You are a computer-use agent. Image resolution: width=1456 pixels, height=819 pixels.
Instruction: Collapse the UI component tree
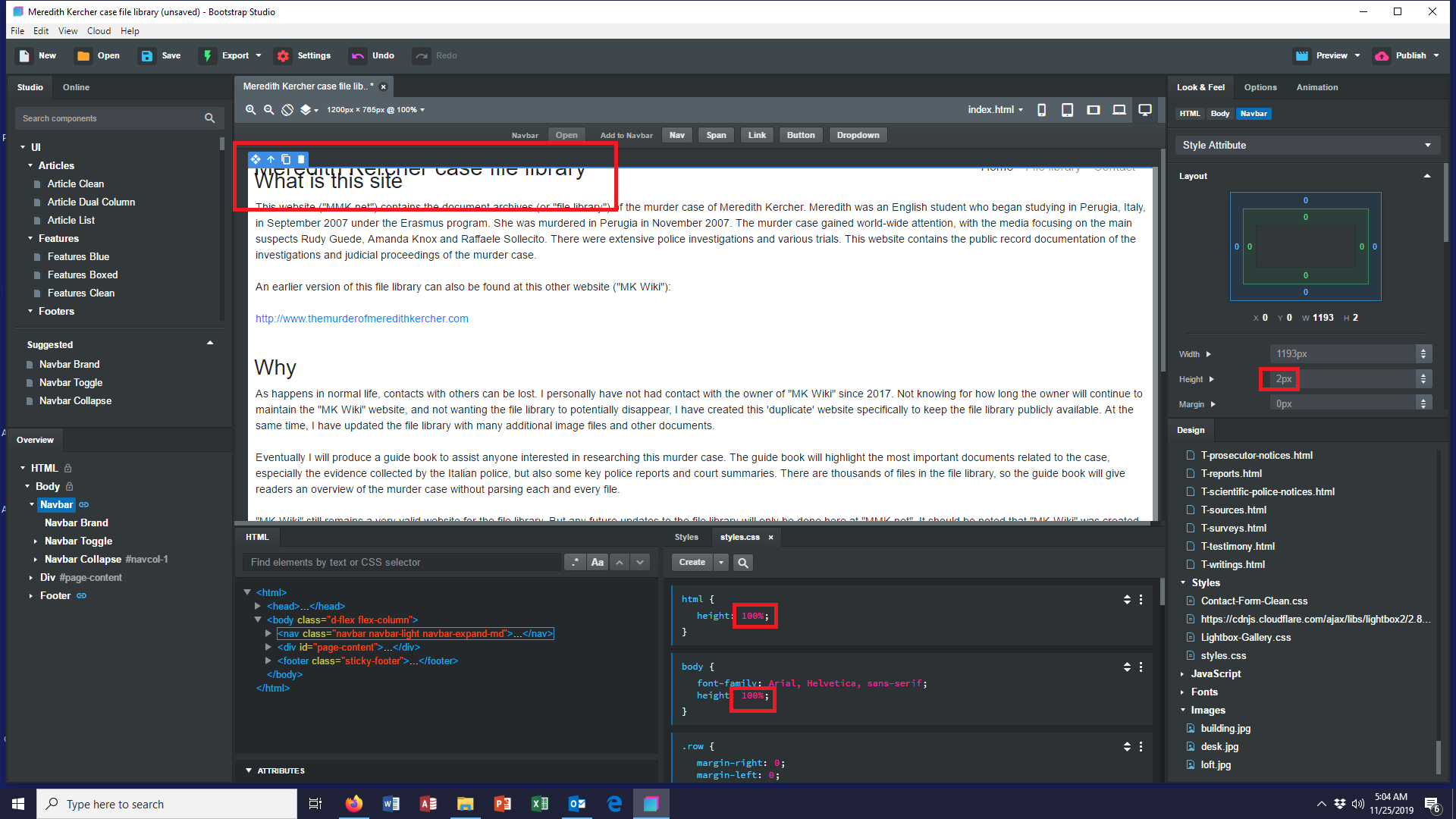23,147
